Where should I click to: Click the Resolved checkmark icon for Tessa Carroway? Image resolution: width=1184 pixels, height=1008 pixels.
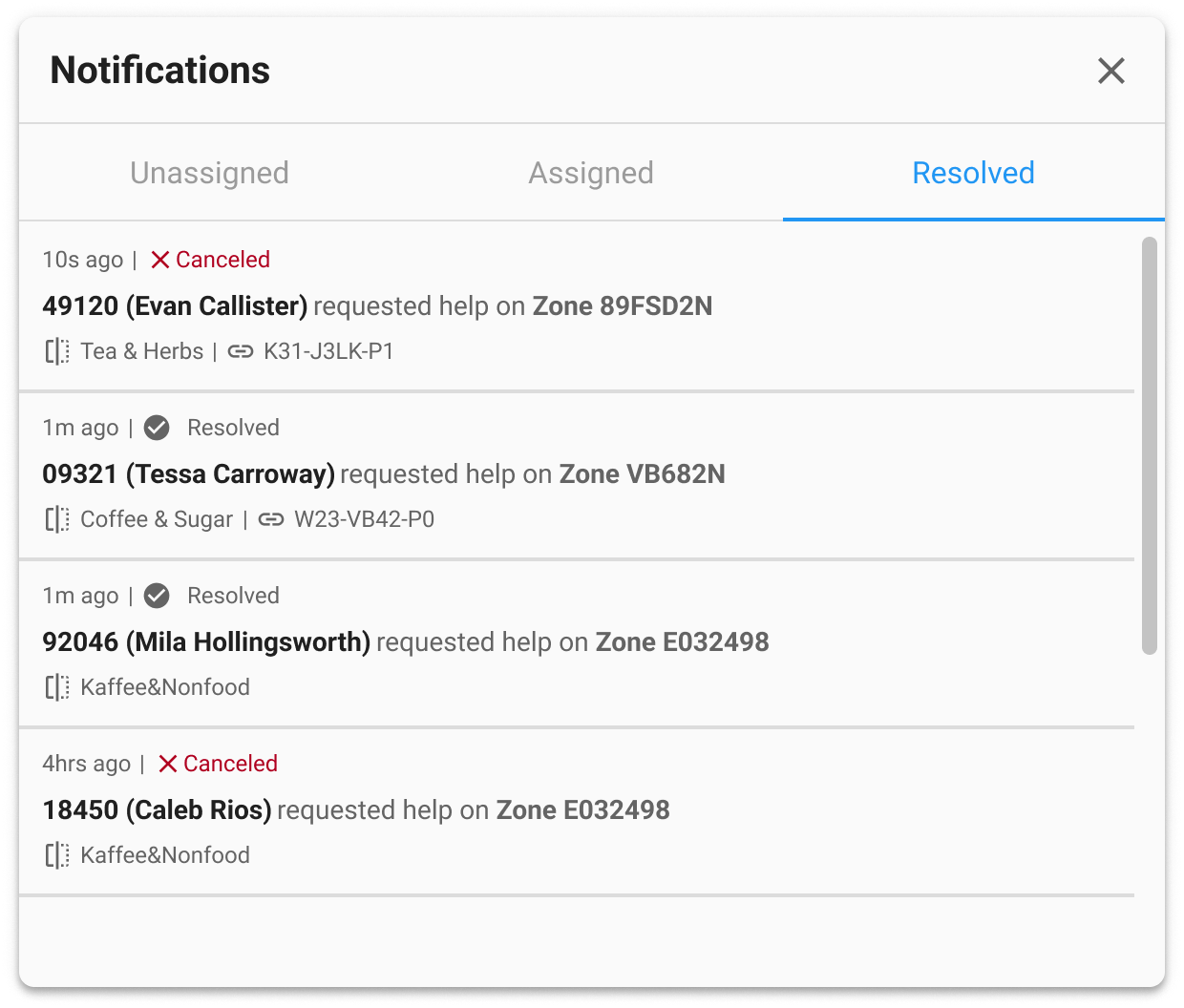[157, 428]
